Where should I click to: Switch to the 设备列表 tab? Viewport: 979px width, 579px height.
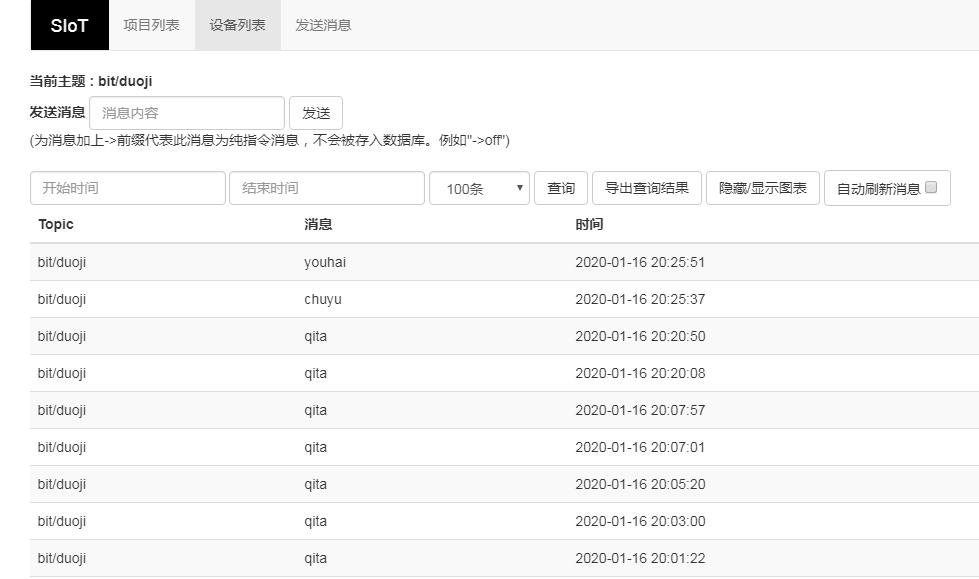click(237, 25)
